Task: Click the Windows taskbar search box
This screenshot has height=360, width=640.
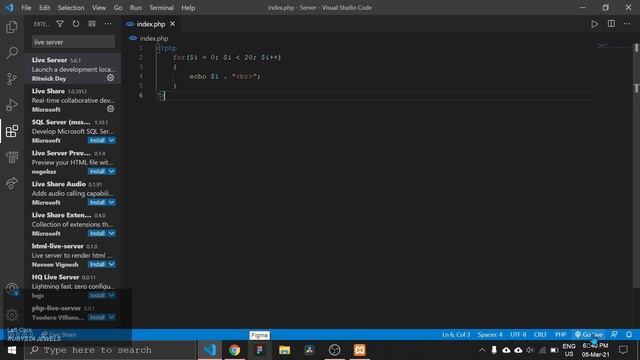Action: click(x=111, y=350)
